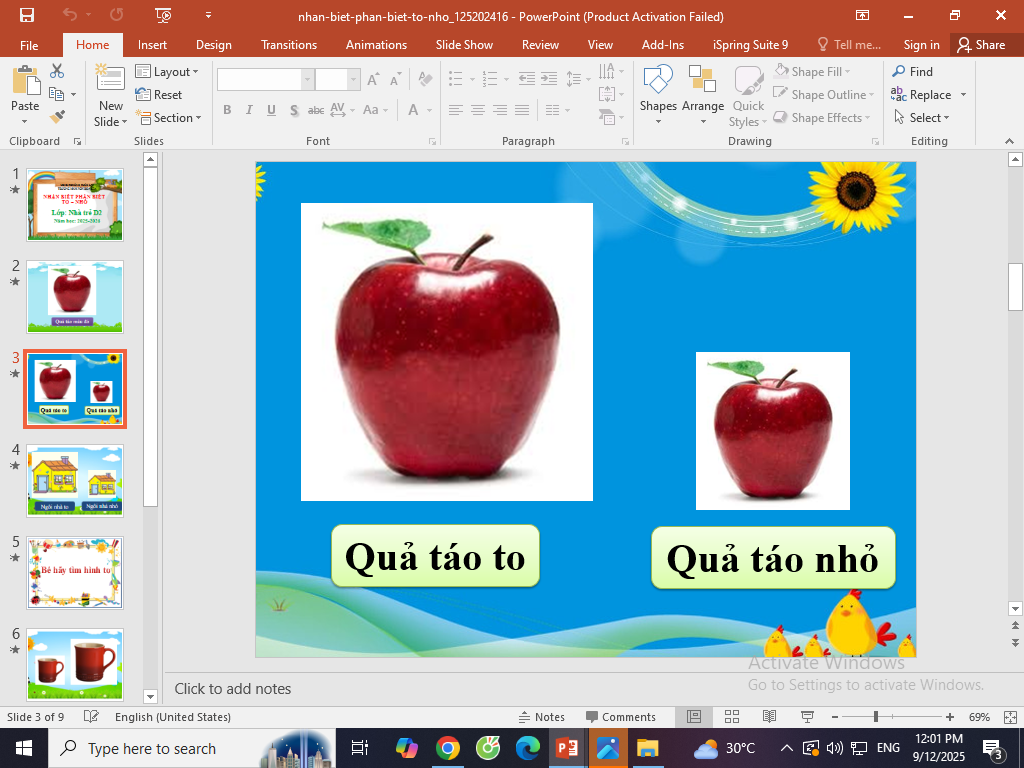Viewport: 1024px width, 768px height.
Task: Open the Shapes gallery
Action: 658,92
